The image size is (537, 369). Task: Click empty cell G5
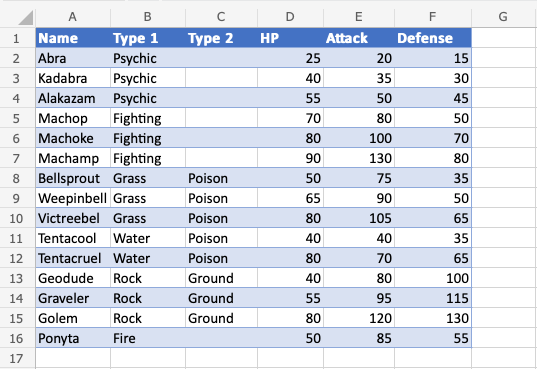click(503, 118)
